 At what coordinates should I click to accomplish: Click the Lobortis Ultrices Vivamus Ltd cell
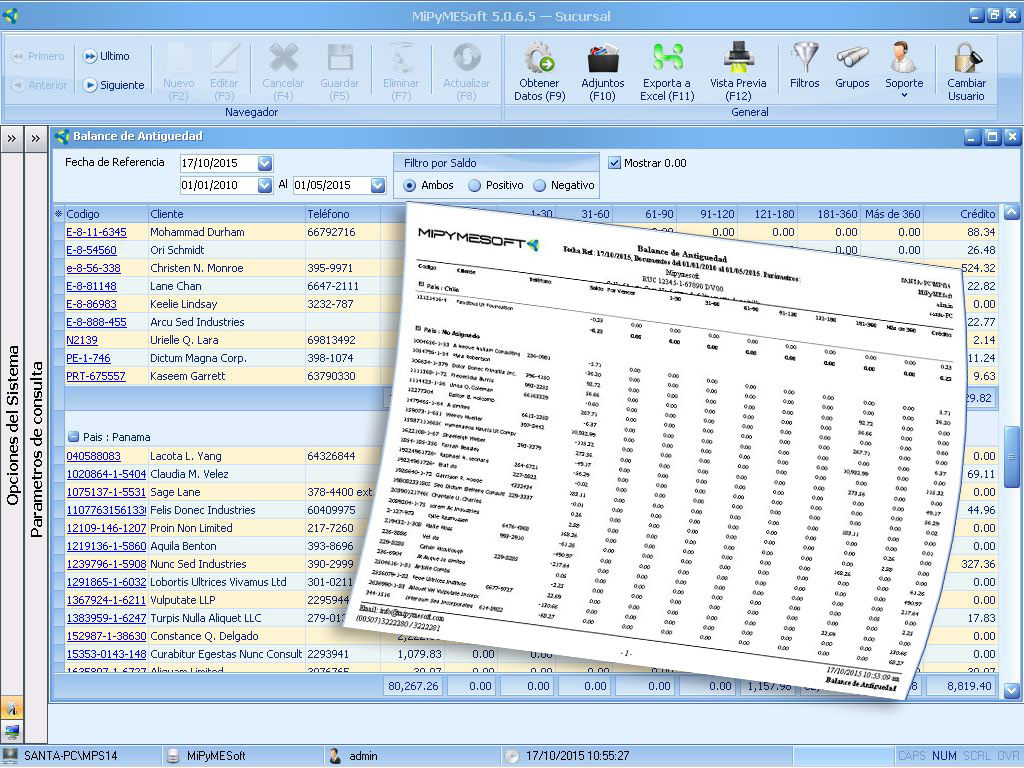(226, 582)
